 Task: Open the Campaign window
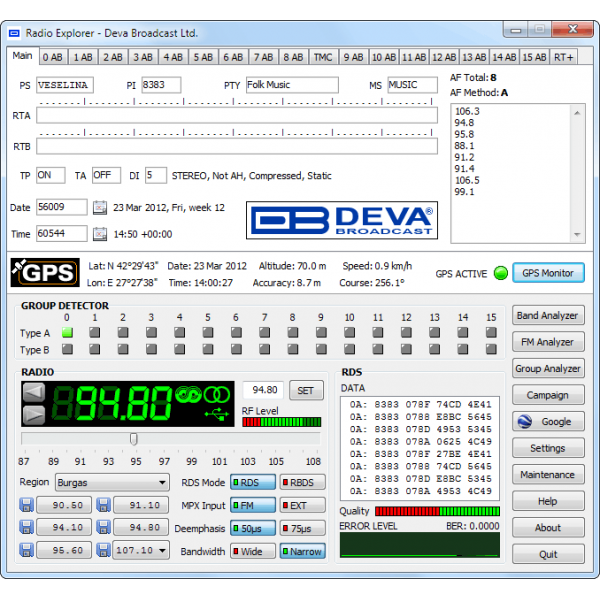point(548,395)
